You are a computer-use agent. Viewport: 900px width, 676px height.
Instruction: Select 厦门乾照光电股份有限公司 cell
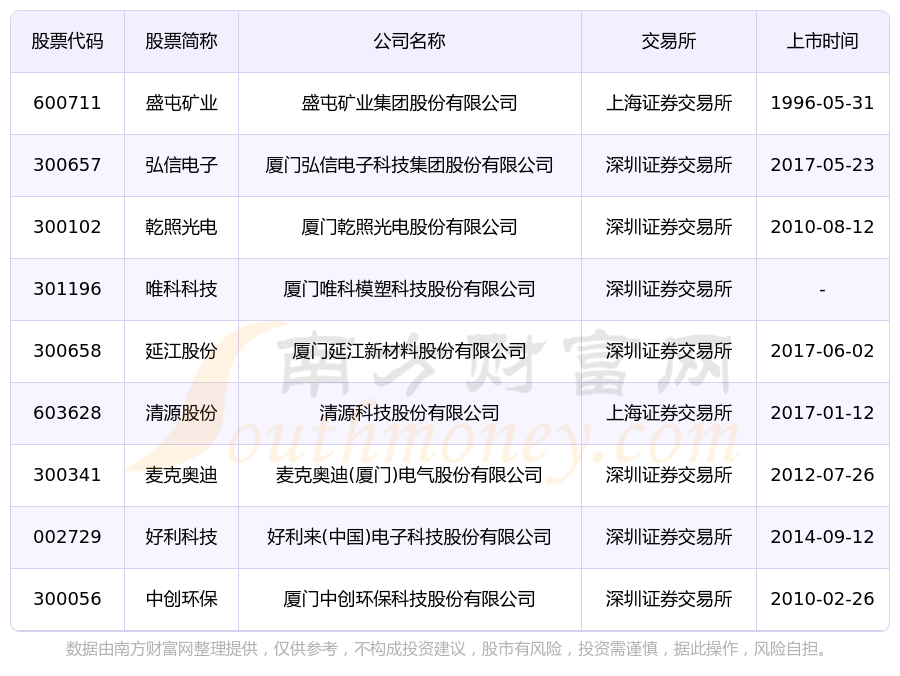click(409, 227)
